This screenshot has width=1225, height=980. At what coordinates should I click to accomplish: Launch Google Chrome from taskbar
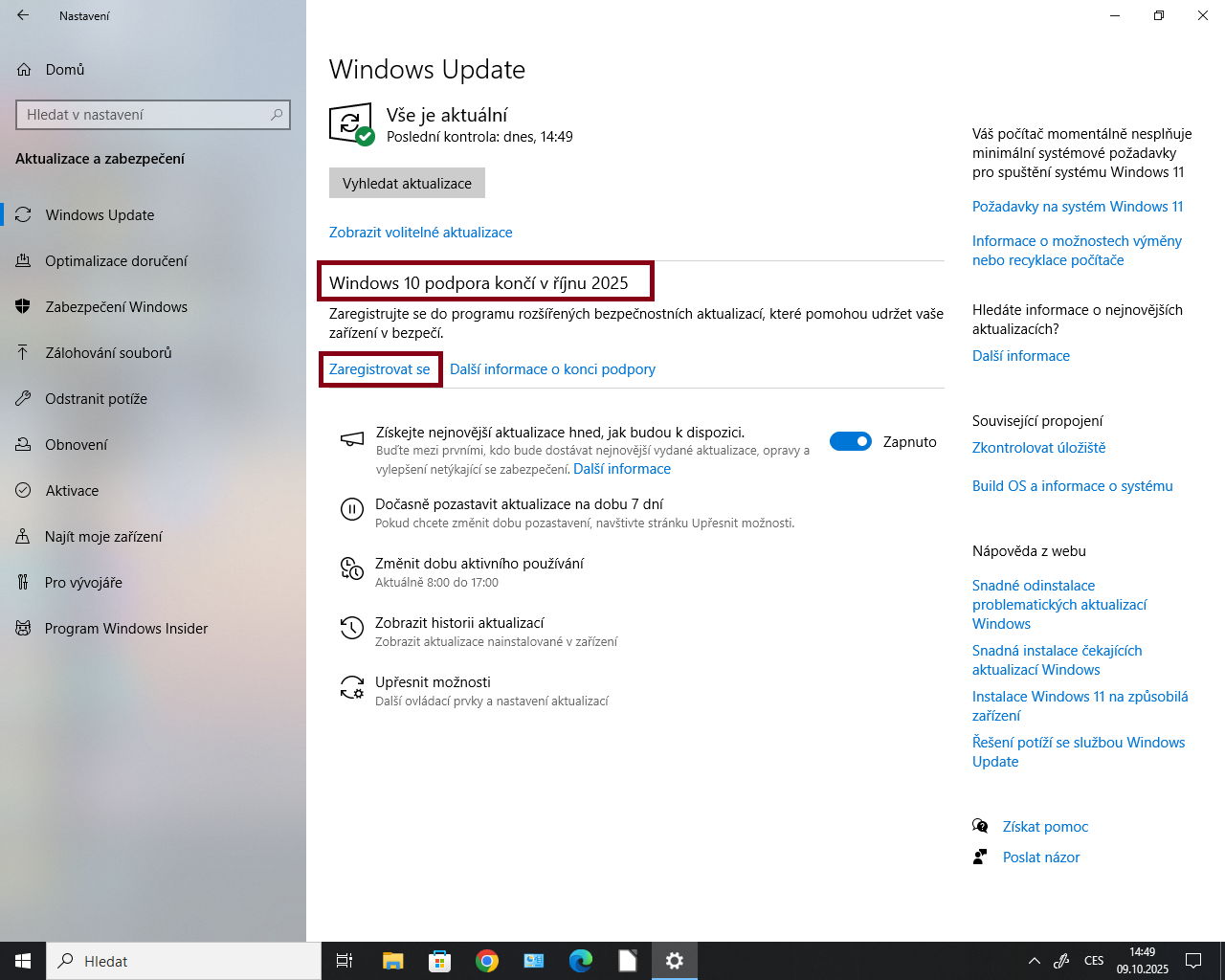[487, 961]
